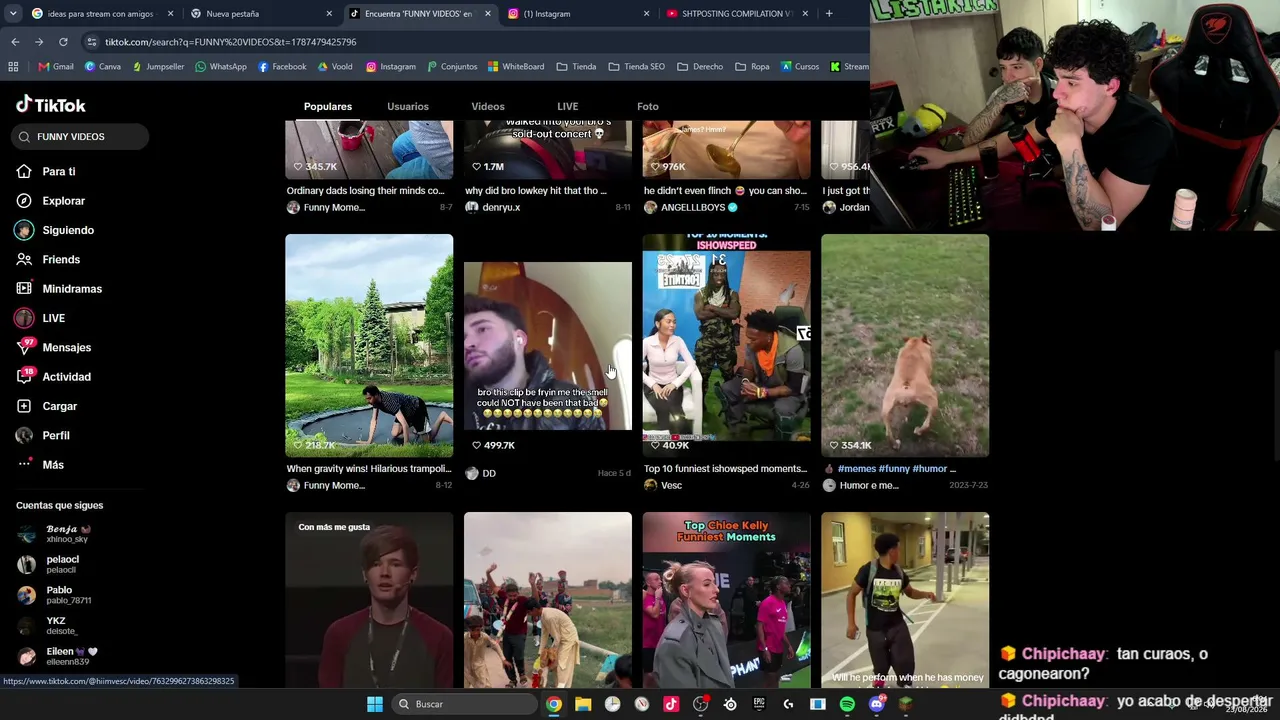The height and width of the screenshot is (720, 1280).
Task: Open the ANGELLLBOYS creator profile link
Action: pos(691,208)
